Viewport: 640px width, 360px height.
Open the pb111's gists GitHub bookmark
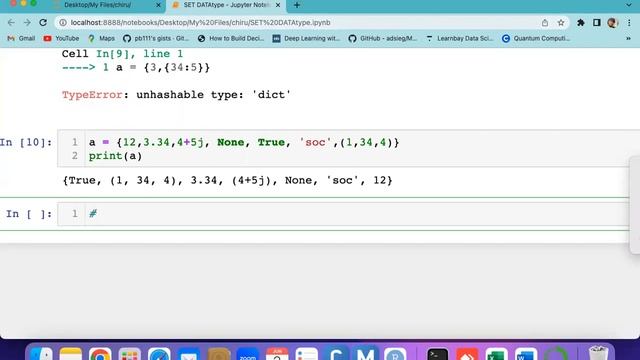(x=156, y=38)
